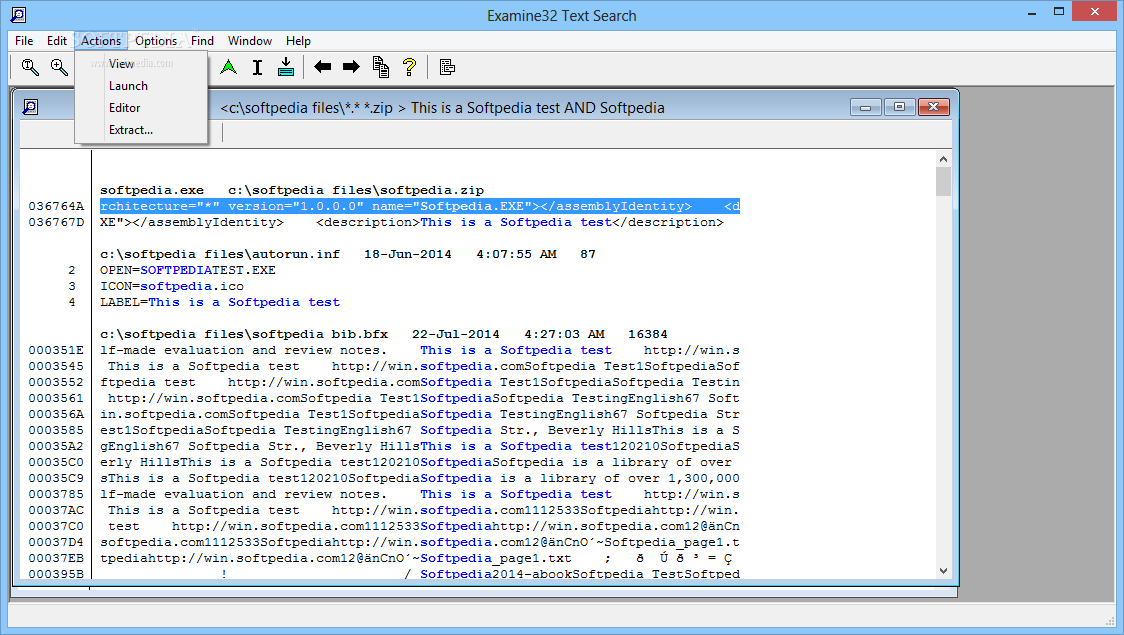Go to previous match with left arrow
Image resolution: width=1124 pixels, height=635 pixels.
coord(323,67)
